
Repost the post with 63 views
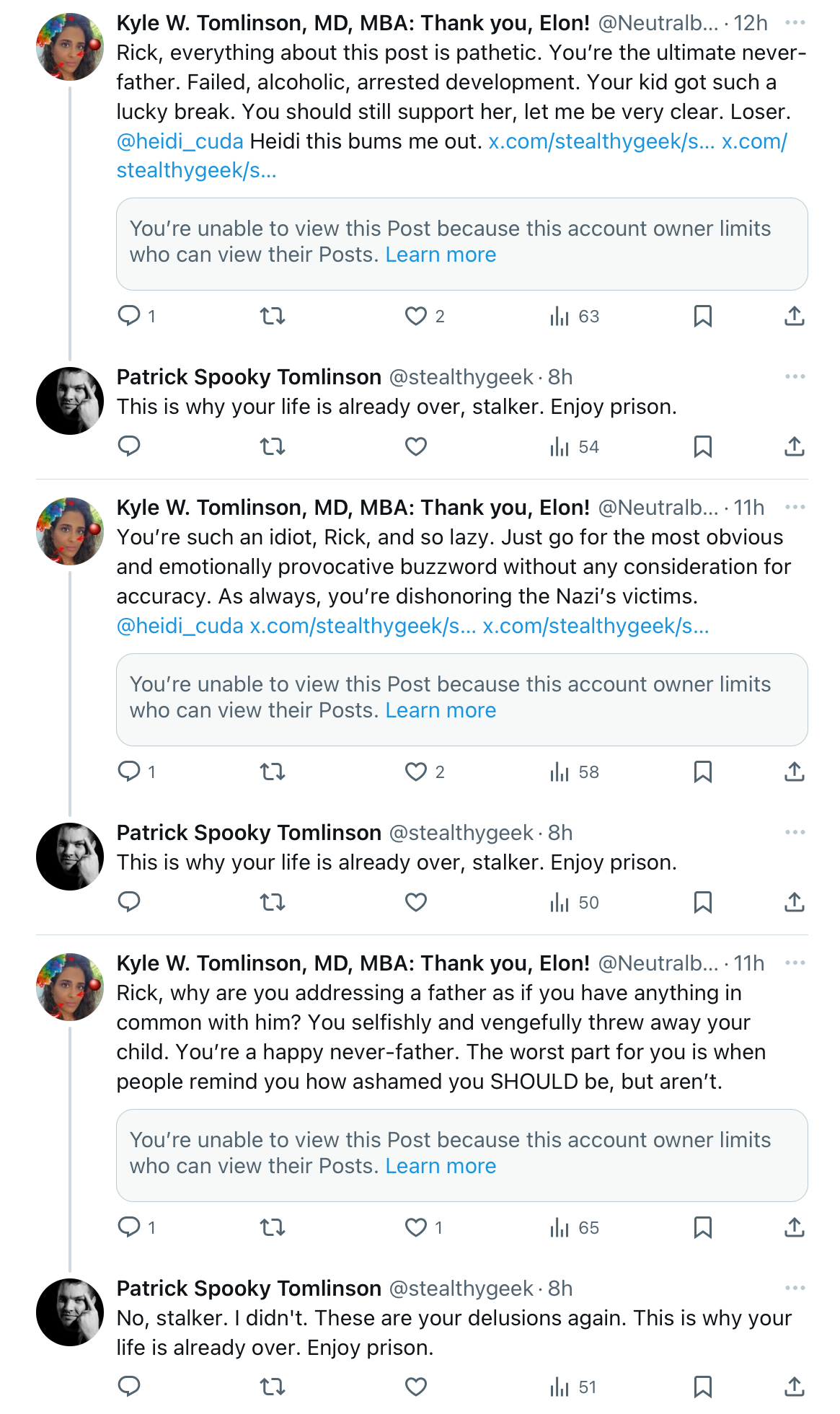coord(273,316)
